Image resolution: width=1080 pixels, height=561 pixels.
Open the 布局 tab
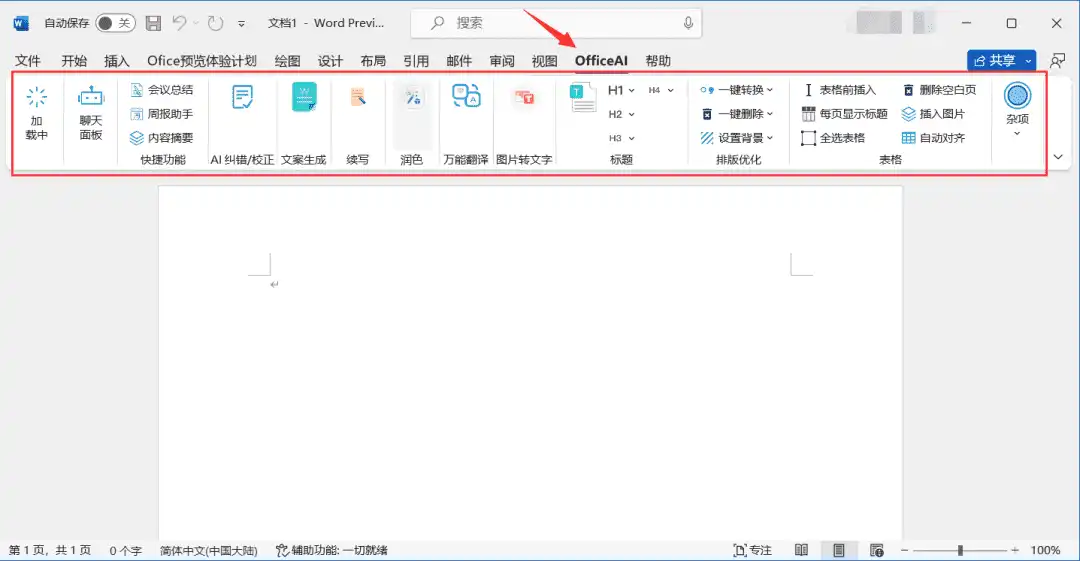coord(373,61)
